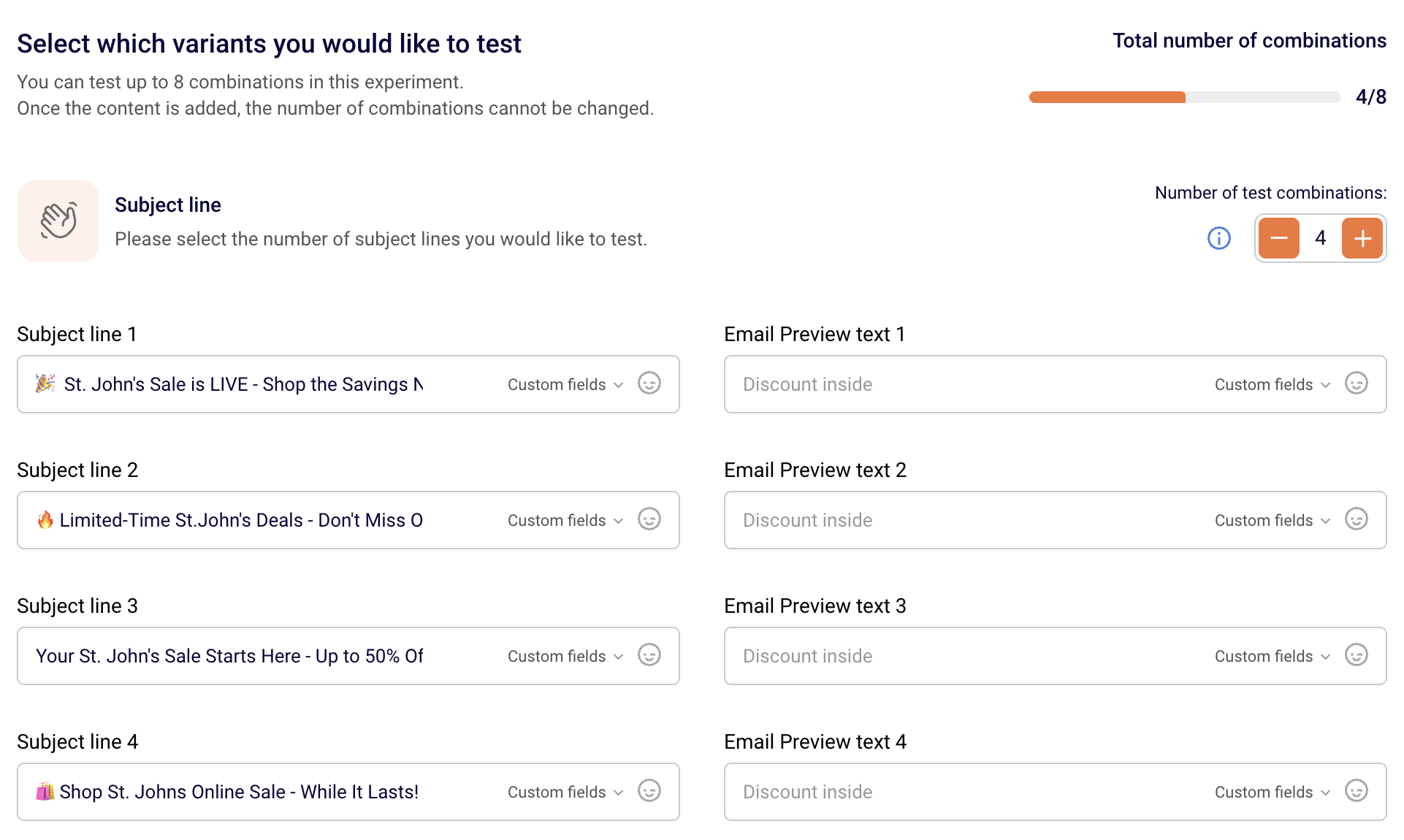Open emoji picker for Subject line 1
This screenshot has width=1404, height=840.
[649, 383]
